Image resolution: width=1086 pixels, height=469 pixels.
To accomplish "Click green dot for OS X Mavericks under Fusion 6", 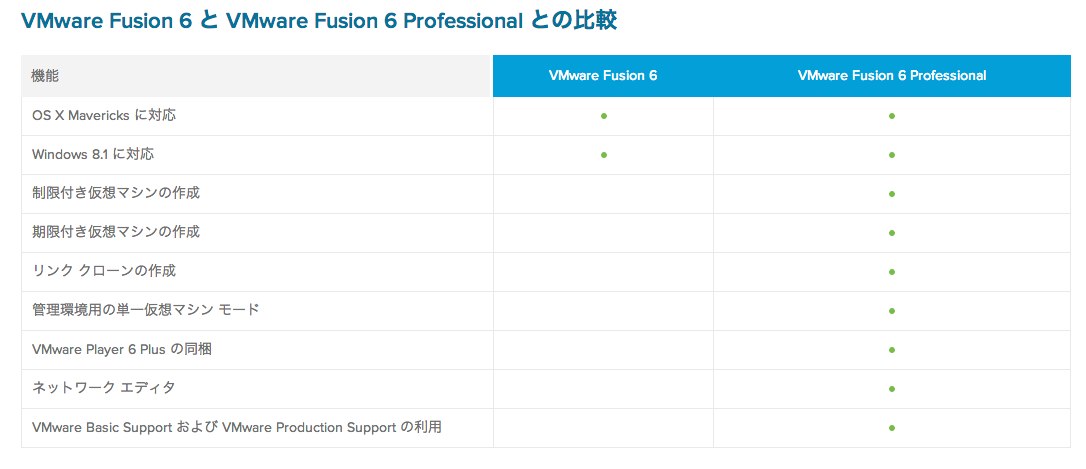I will [x=604, y=116].
